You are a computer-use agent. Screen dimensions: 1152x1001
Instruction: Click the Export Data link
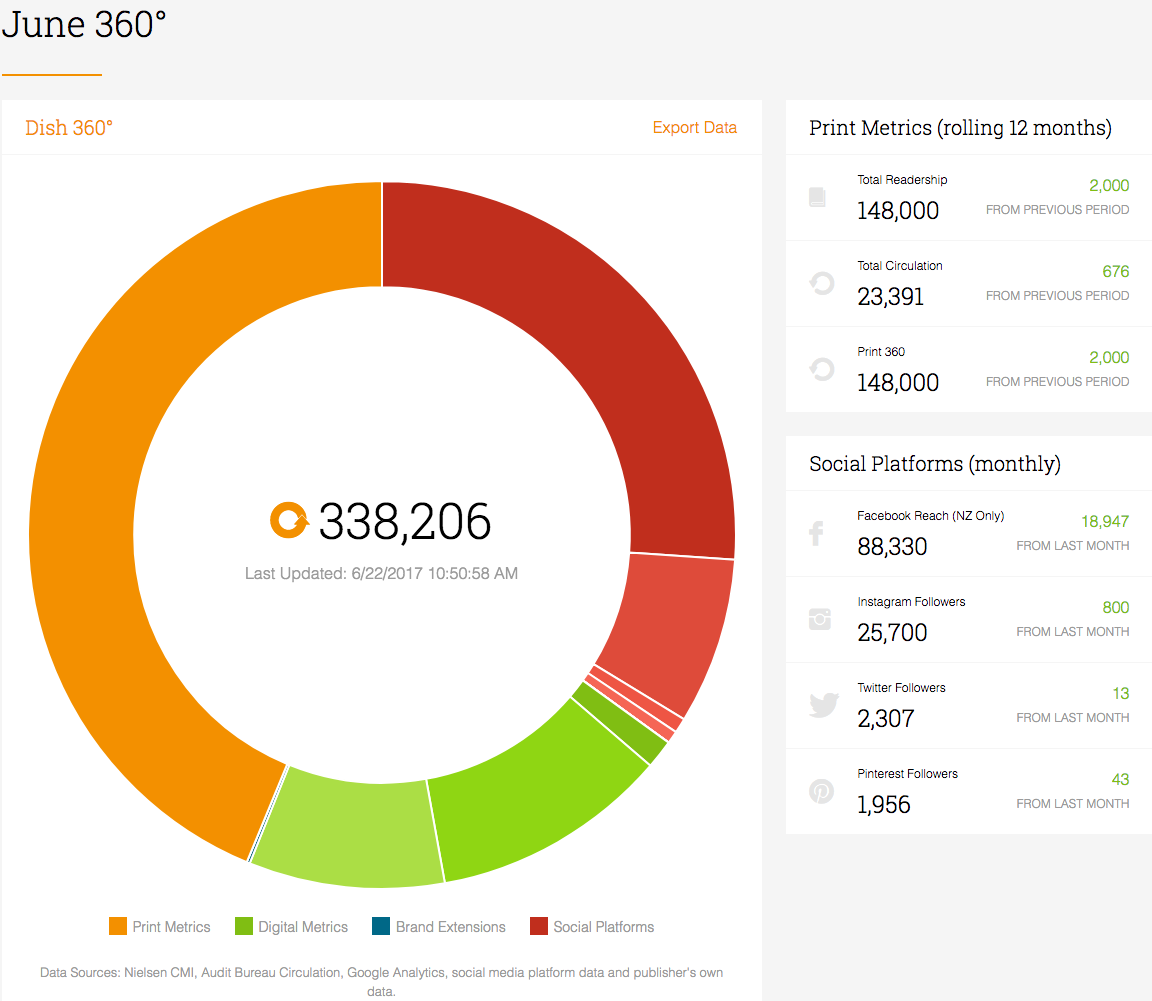694,127
